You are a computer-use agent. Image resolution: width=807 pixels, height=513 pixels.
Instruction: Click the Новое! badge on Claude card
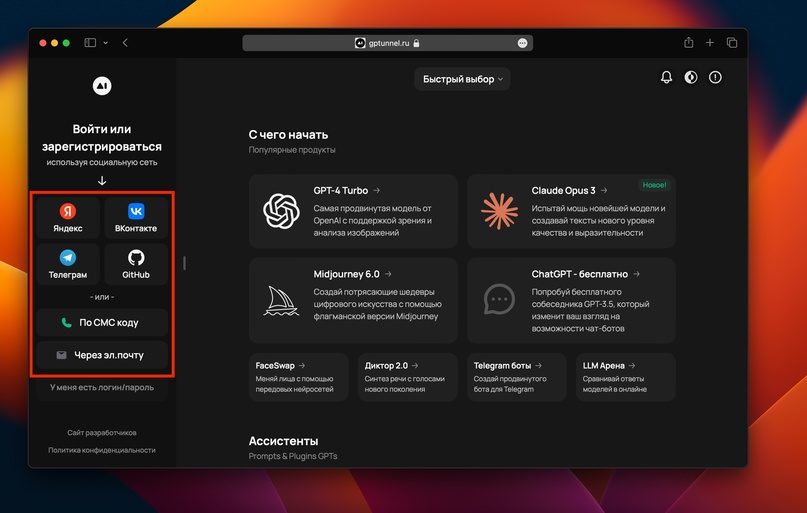654,185
